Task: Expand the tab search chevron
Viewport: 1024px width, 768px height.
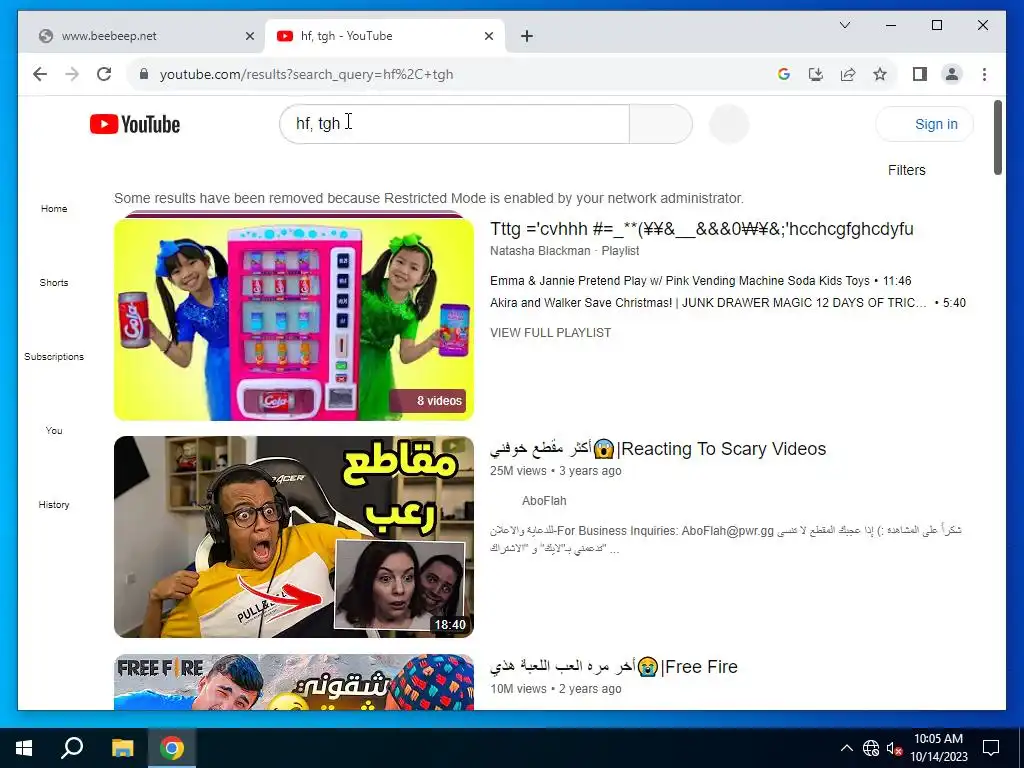Action: click(844, 25)
